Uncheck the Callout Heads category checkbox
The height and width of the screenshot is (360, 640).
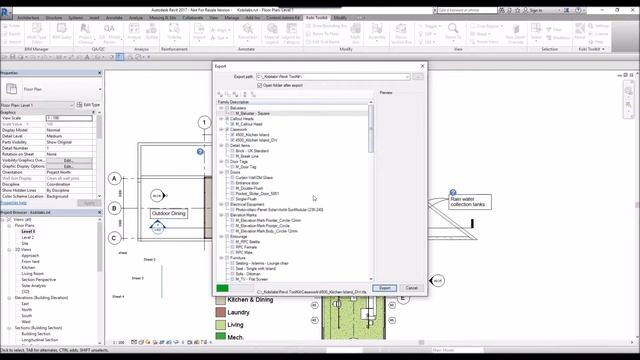[227, 118]
